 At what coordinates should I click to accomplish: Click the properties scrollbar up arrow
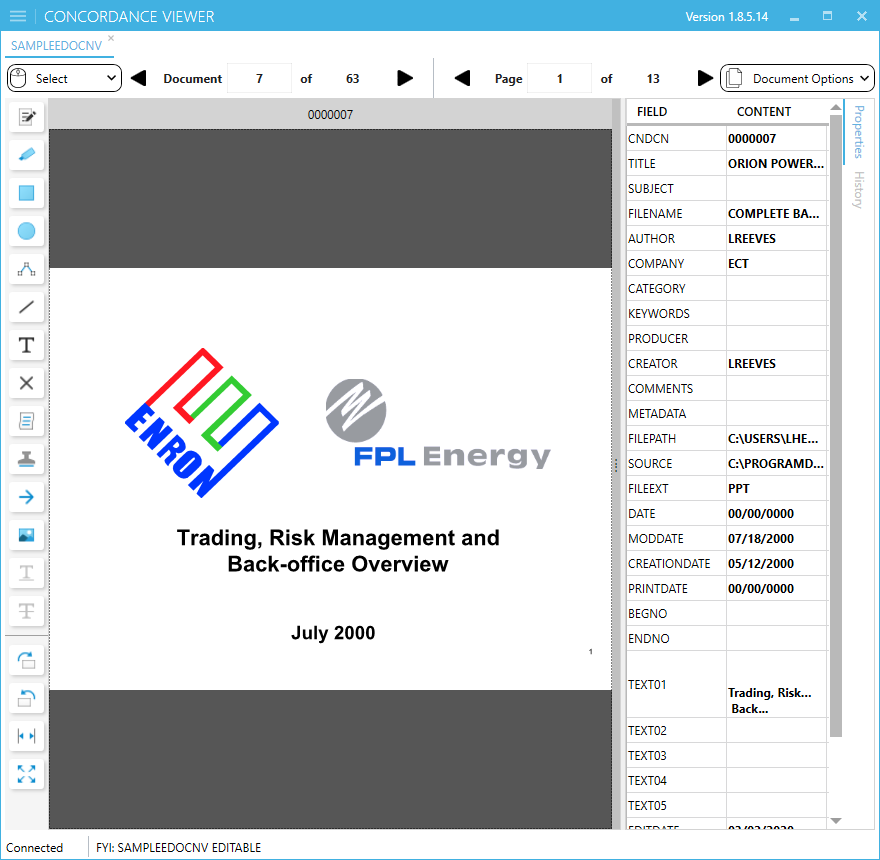(836, 107)
